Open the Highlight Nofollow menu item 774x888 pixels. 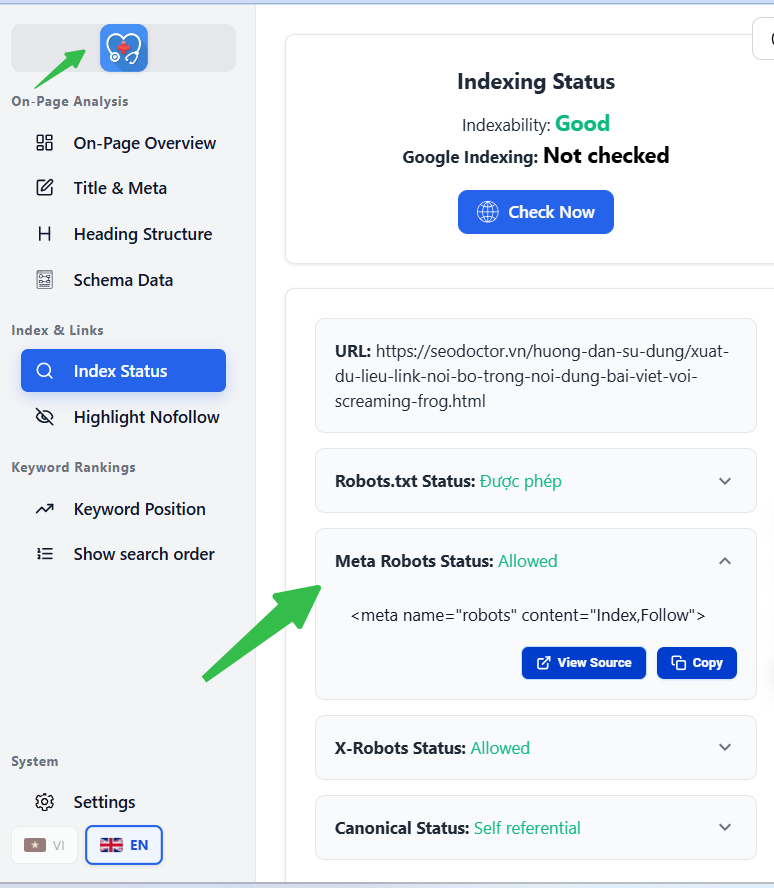coord(123,417)
